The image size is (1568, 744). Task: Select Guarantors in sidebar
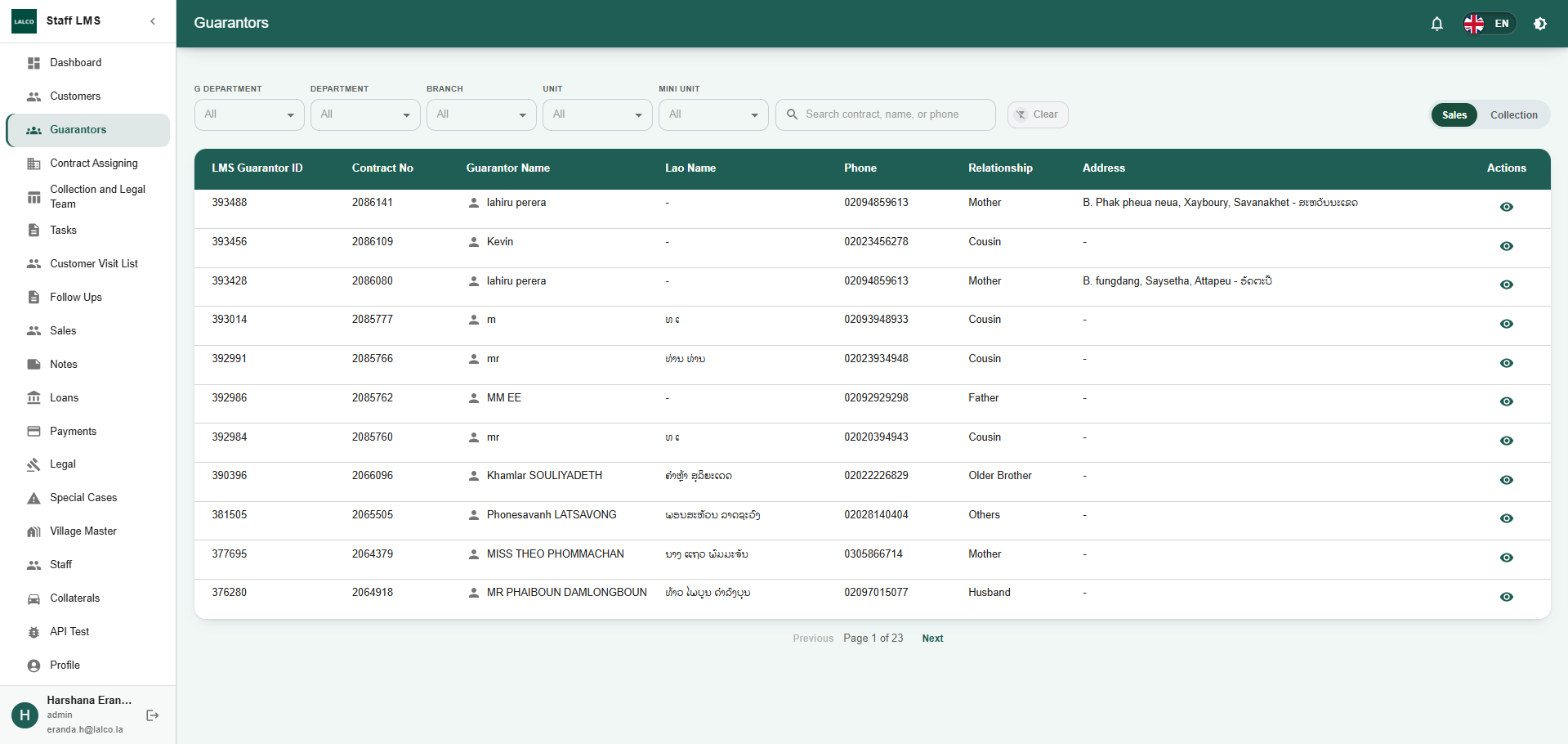pos(88,130)
